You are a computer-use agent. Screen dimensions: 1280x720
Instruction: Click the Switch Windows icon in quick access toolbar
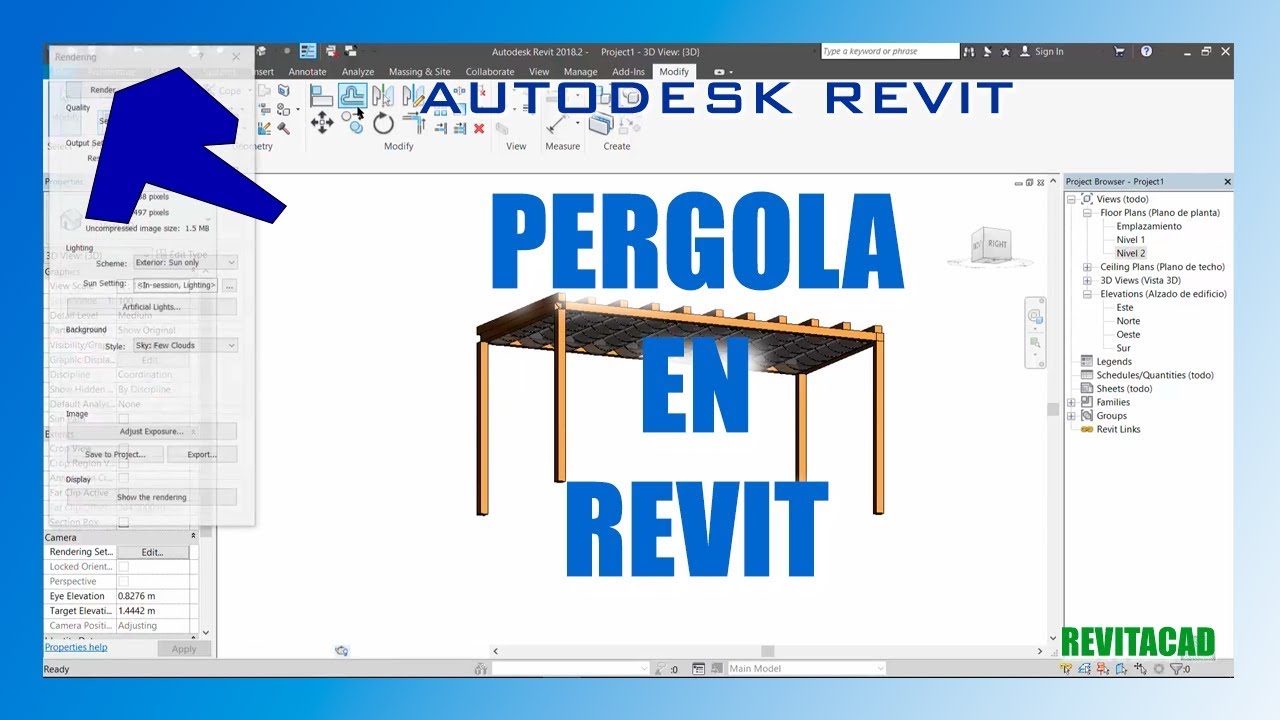(x=351, y=51)
